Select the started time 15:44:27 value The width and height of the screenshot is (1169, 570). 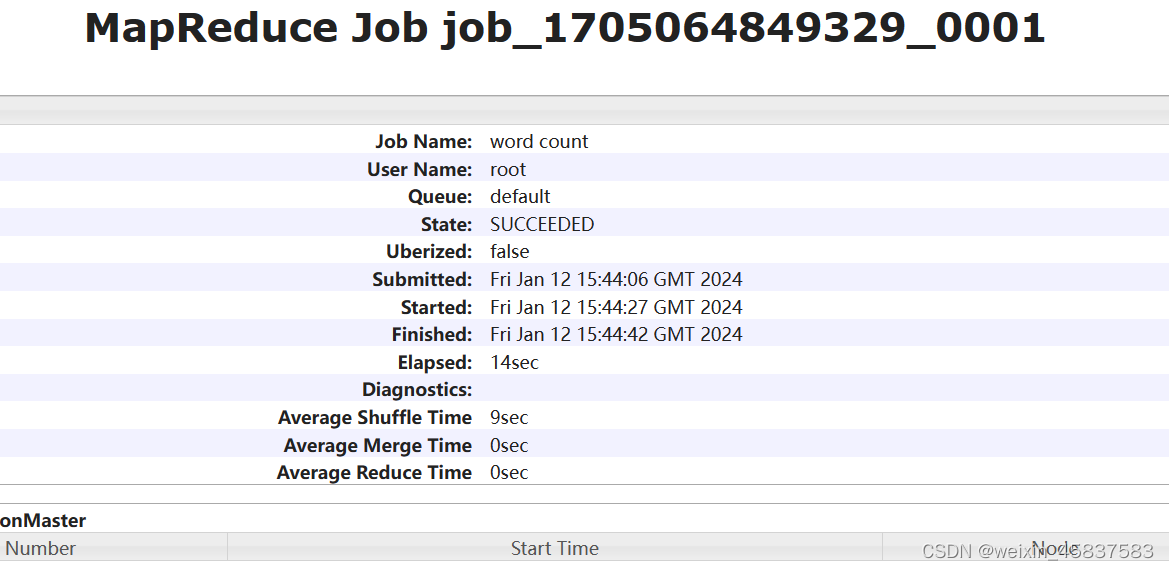coord(616,307)
